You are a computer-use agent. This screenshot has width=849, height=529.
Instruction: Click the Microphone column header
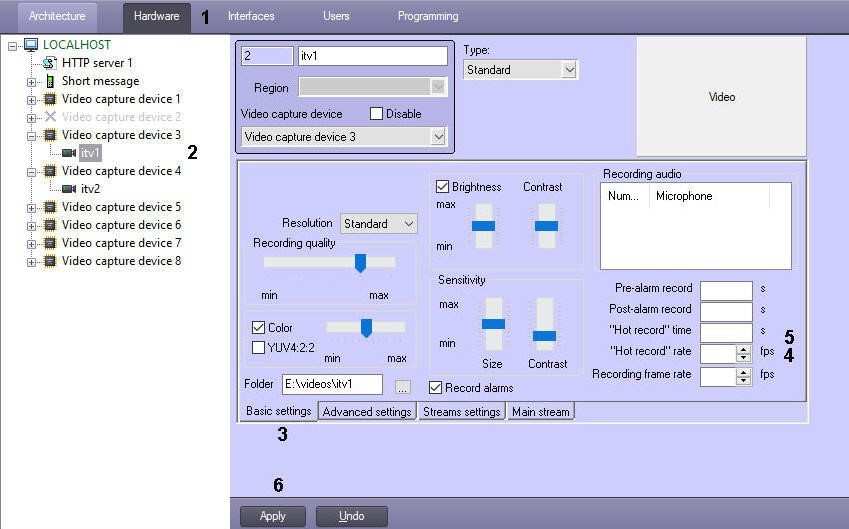coord(709,196)
